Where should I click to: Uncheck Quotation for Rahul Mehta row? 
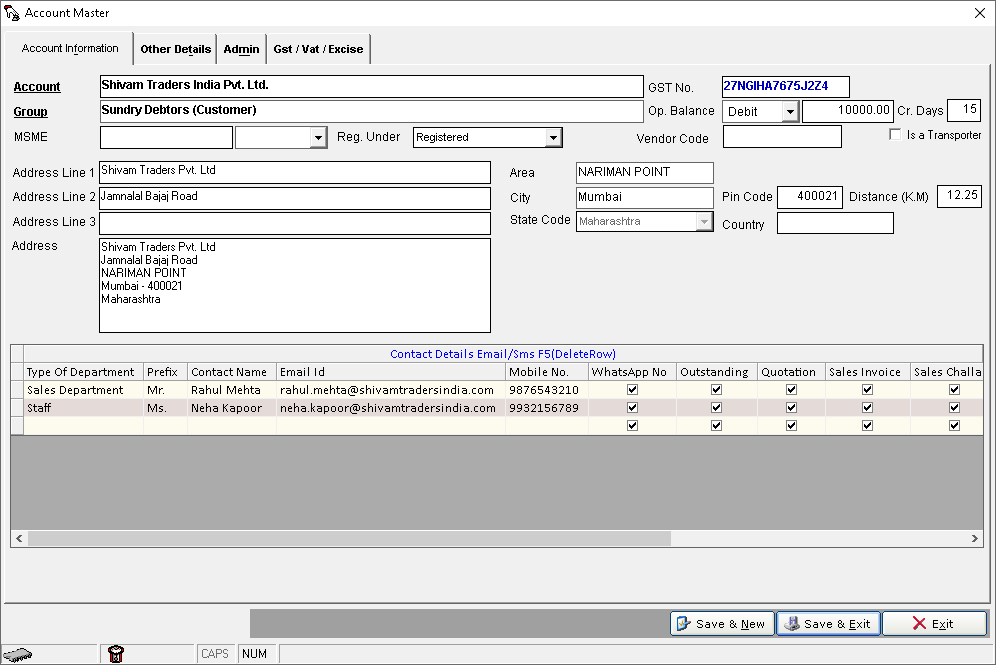pyautogui.click(x=791, y=390)
